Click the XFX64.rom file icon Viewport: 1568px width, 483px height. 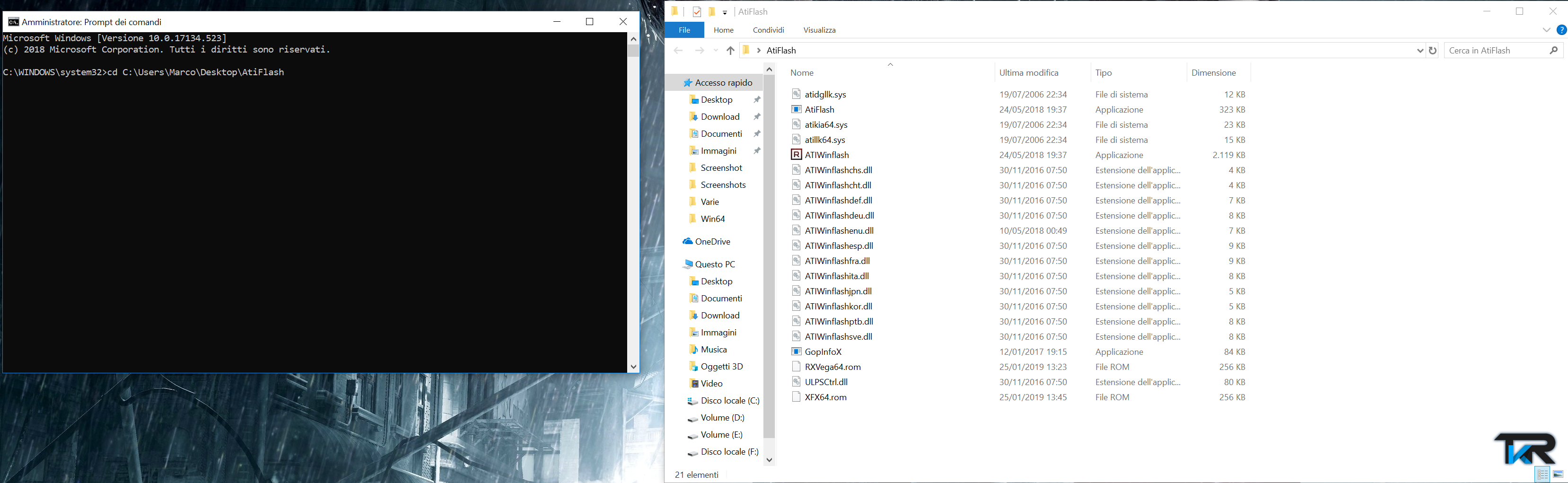[796, 397]
